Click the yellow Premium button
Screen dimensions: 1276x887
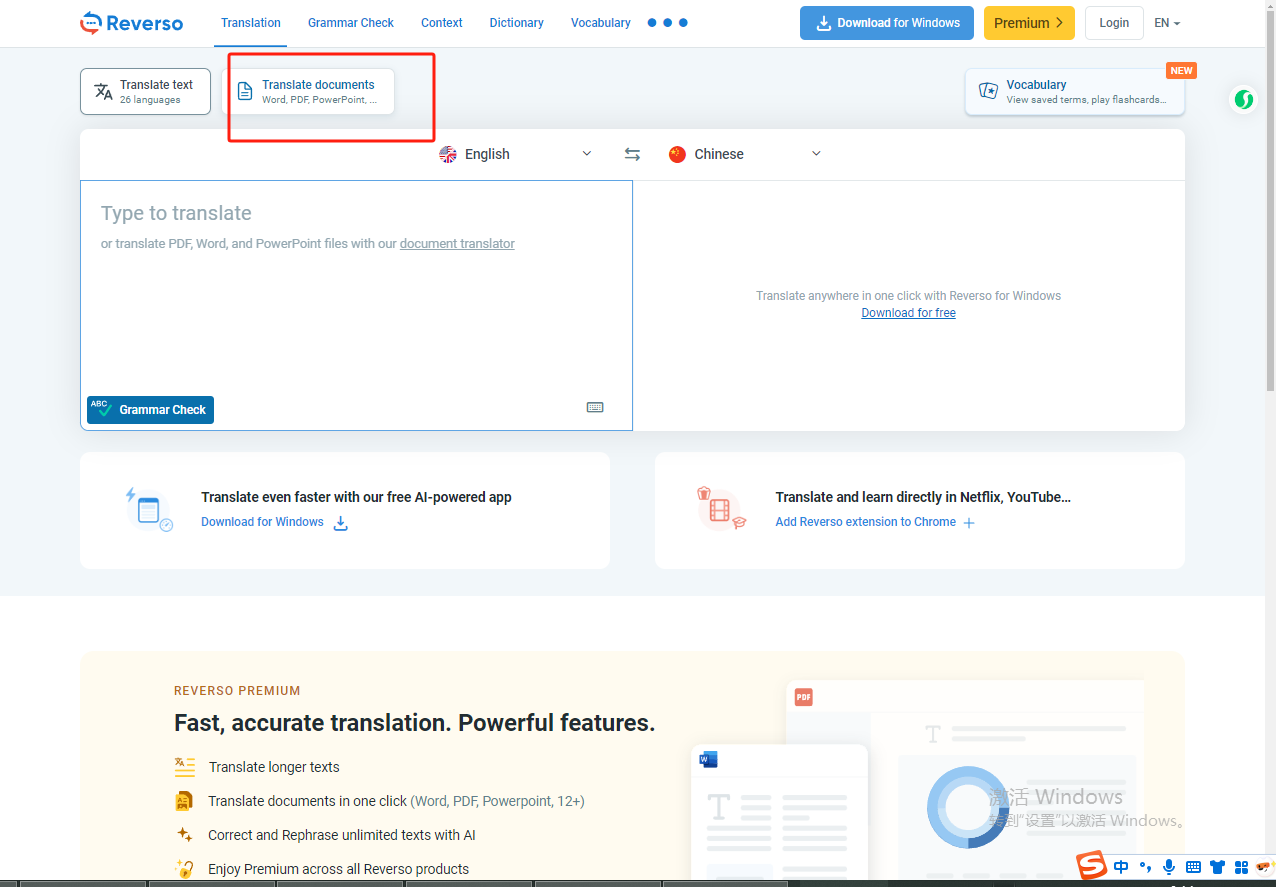[x=1029, y=22]
